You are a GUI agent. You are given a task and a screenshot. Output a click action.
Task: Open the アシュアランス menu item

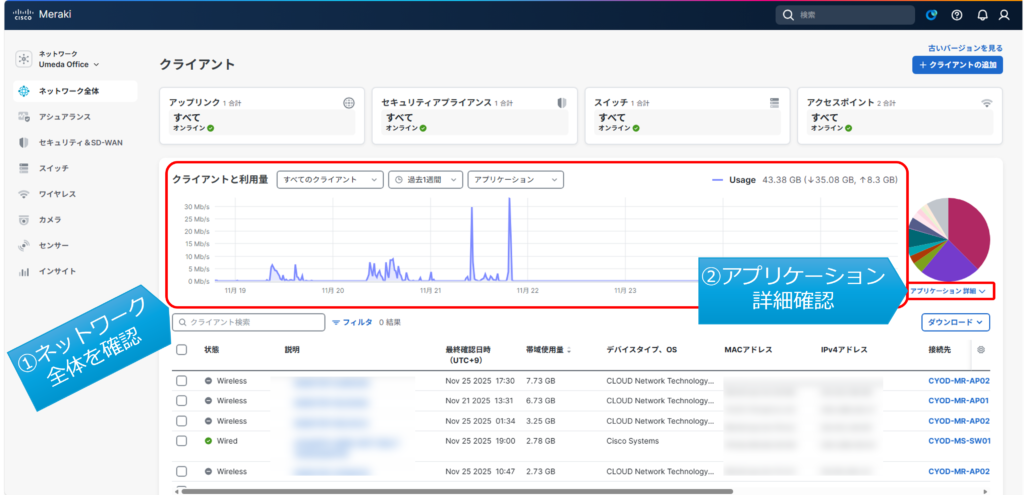click(65, 117)
